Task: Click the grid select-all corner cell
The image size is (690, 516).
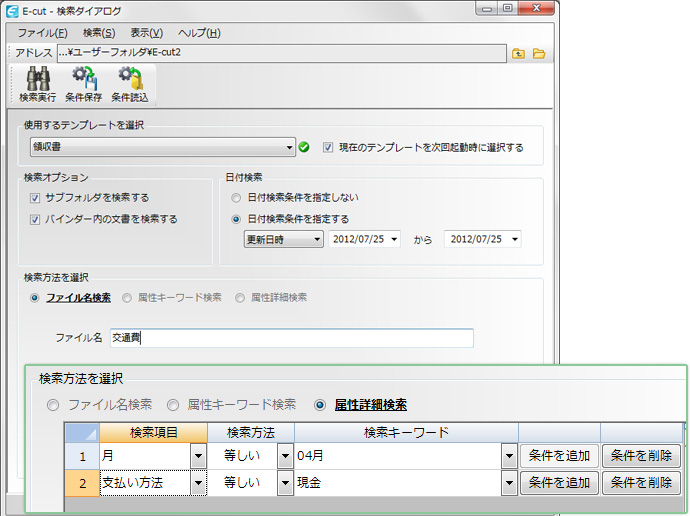Action: click(82, 433)
